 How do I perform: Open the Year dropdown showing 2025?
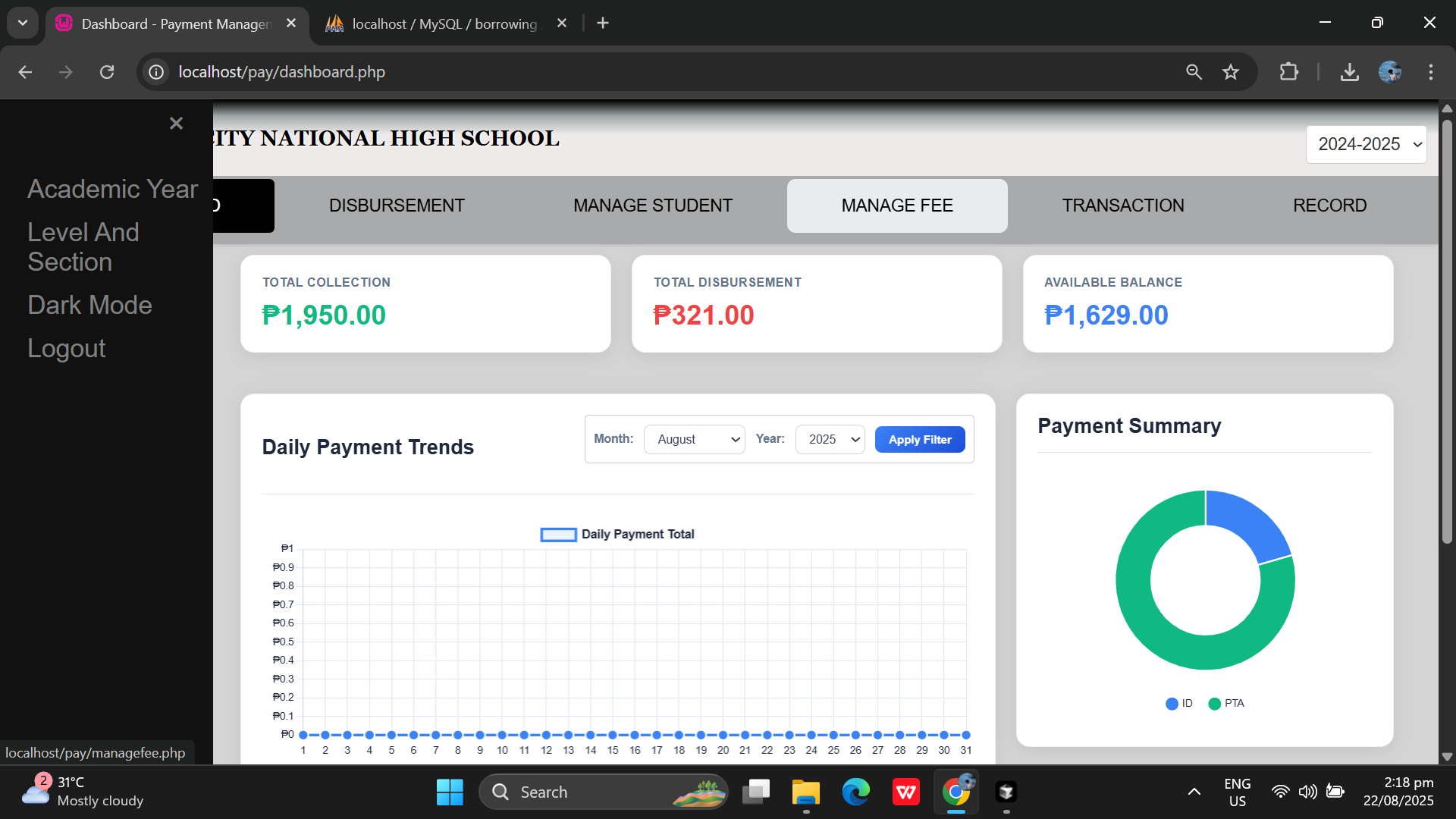pos(830,439)
